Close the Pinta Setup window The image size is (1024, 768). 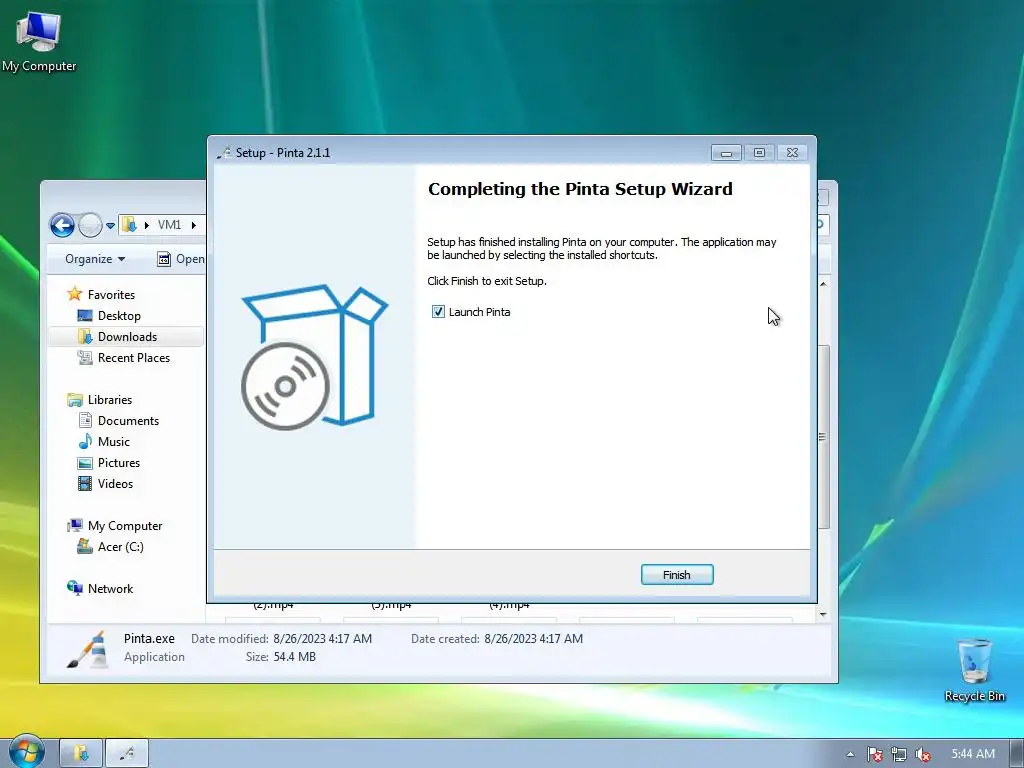coord(792,153)
